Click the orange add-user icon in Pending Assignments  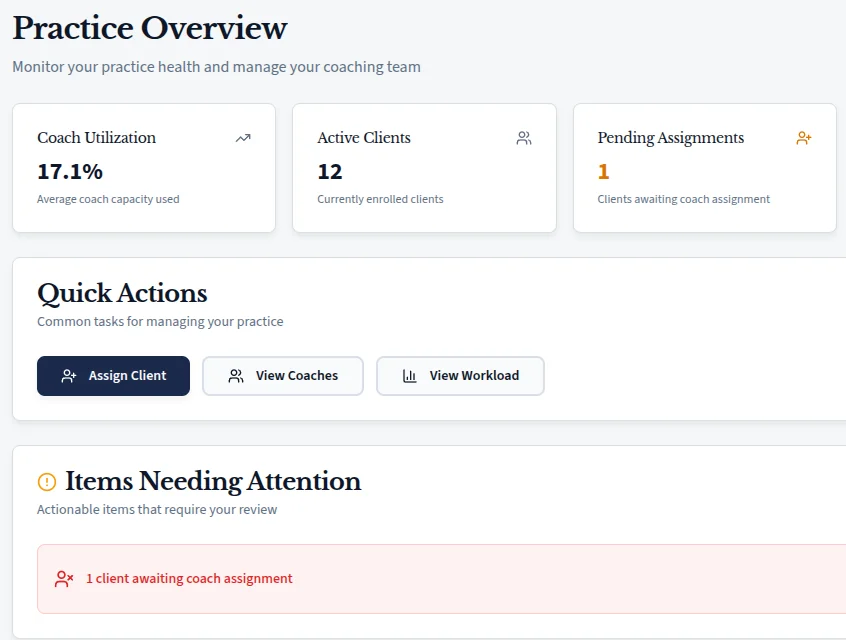pos(803,138)
